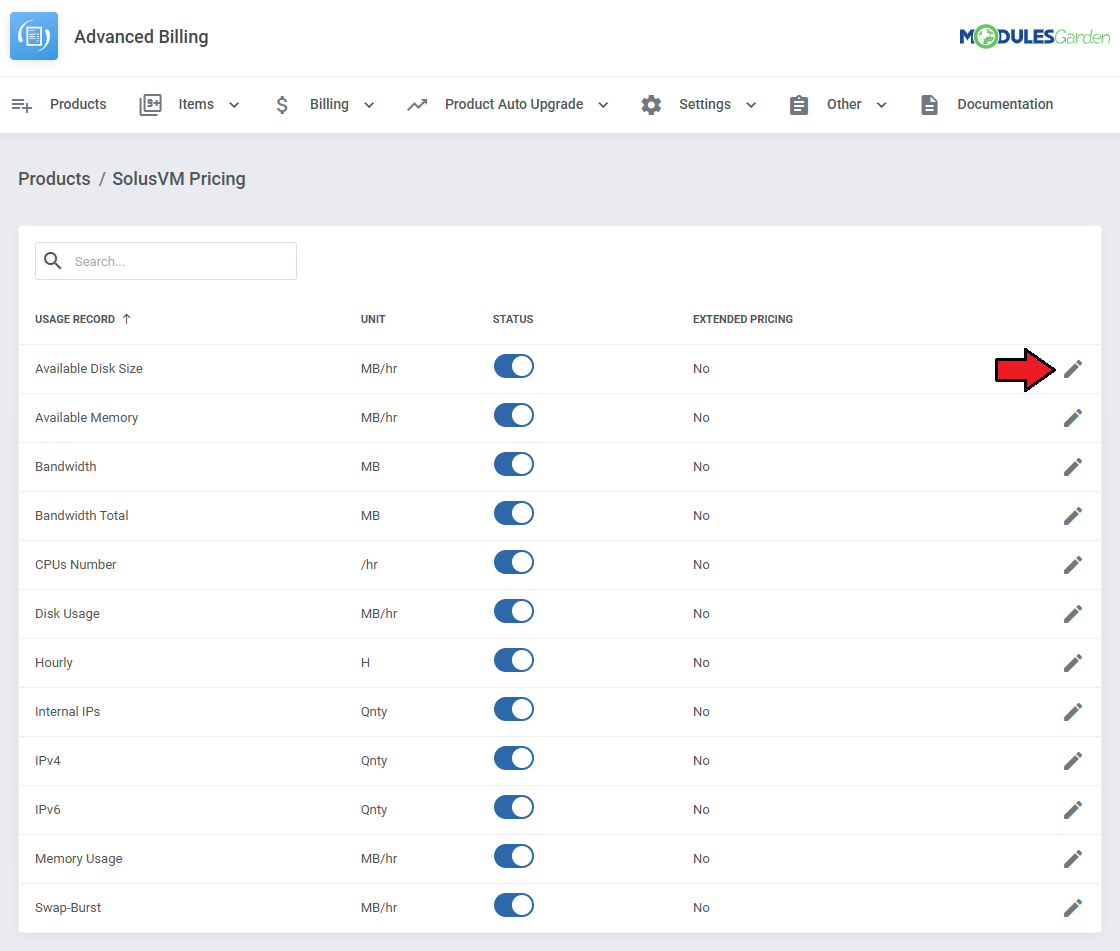Turn off the Bandwidth status

click(x=514, y=464)
